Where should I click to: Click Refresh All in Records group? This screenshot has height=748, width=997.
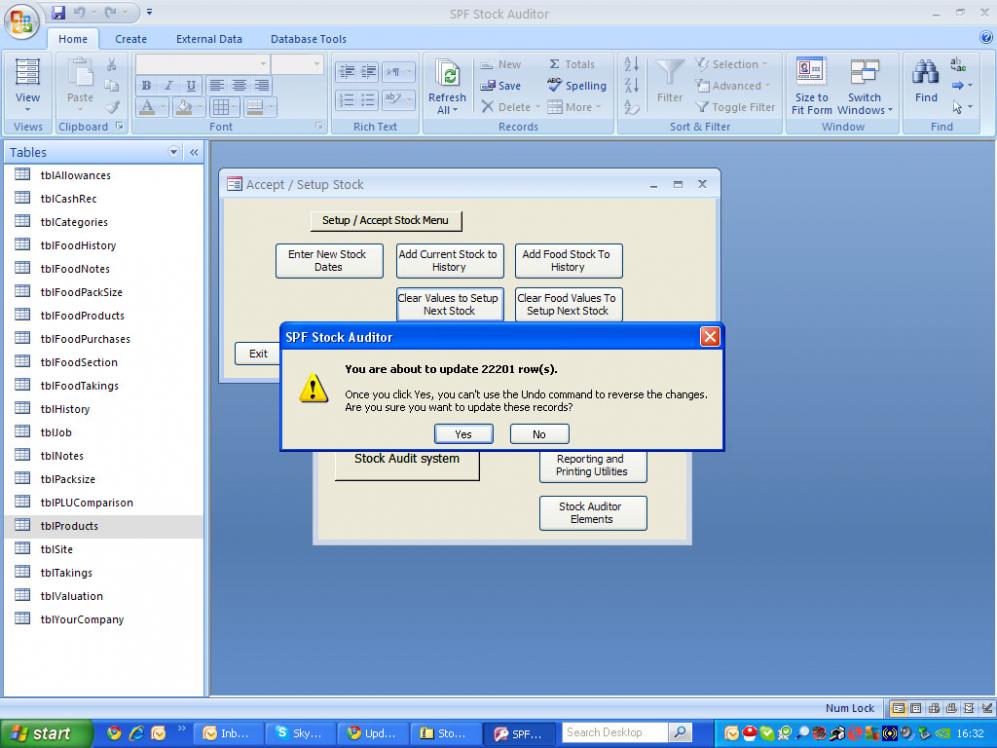pos(447,86)
